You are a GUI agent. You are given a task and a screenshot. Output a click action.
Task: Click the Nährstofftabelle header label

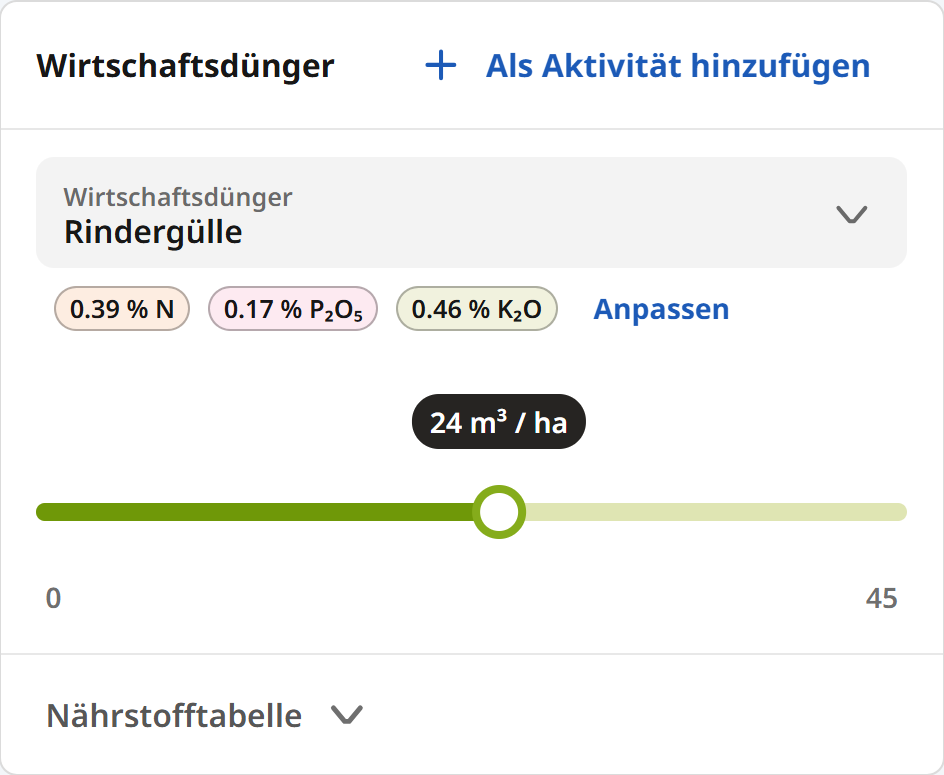pos(173,716)
